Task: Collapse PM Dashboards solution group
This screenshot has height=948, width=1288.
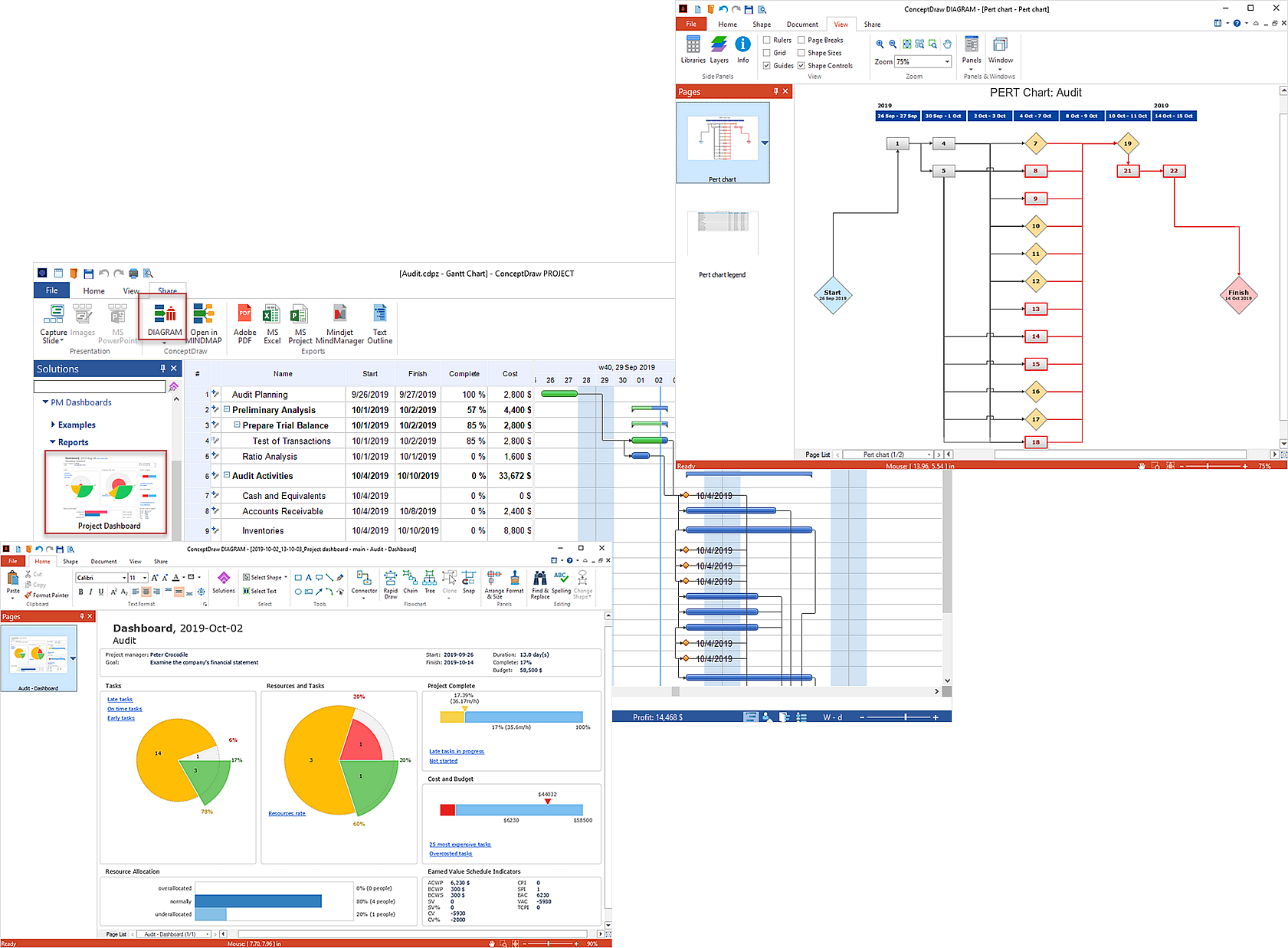Action: [x=45, y=402]
